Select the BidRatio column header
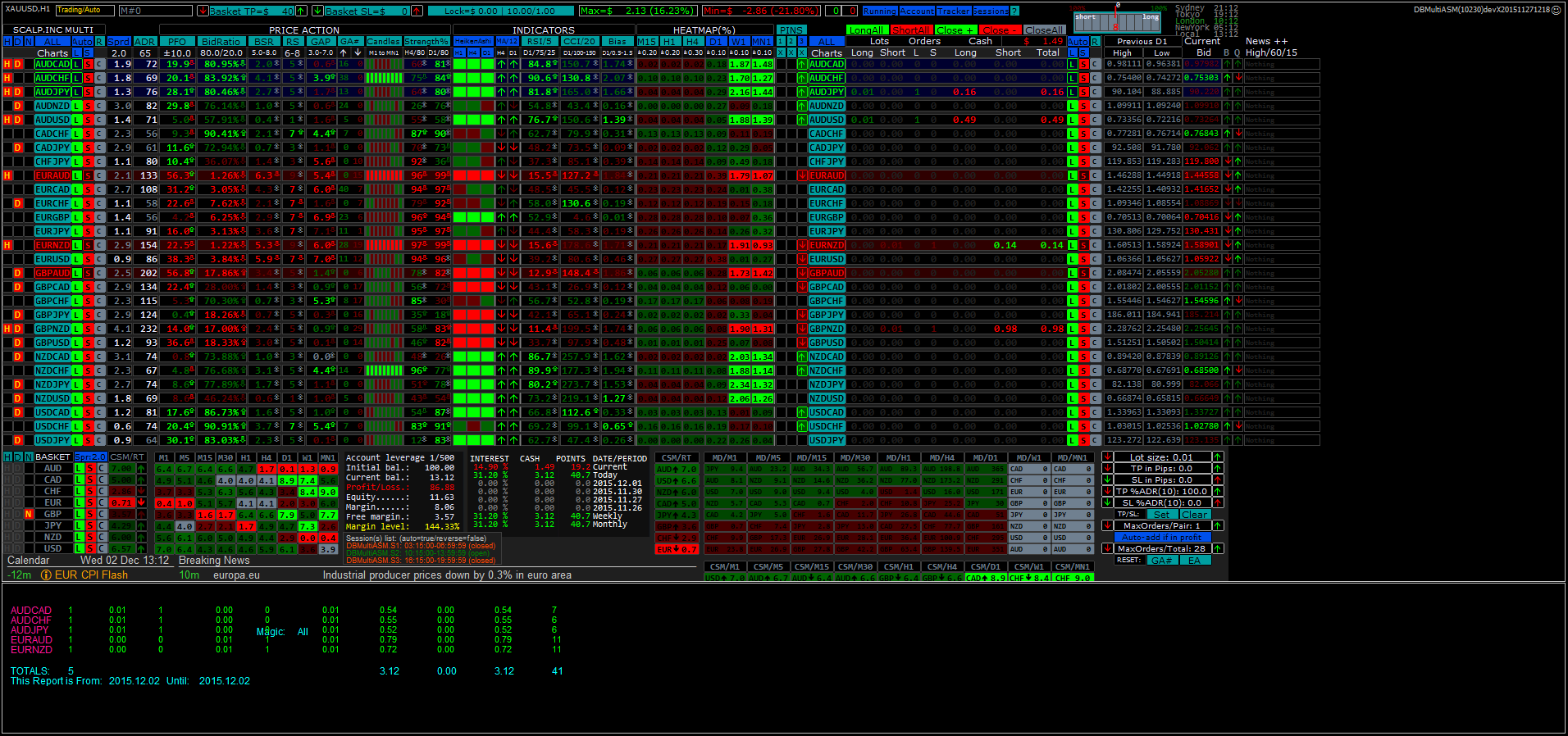Screen dimensions: 1568x736 [x=221, y=41]
